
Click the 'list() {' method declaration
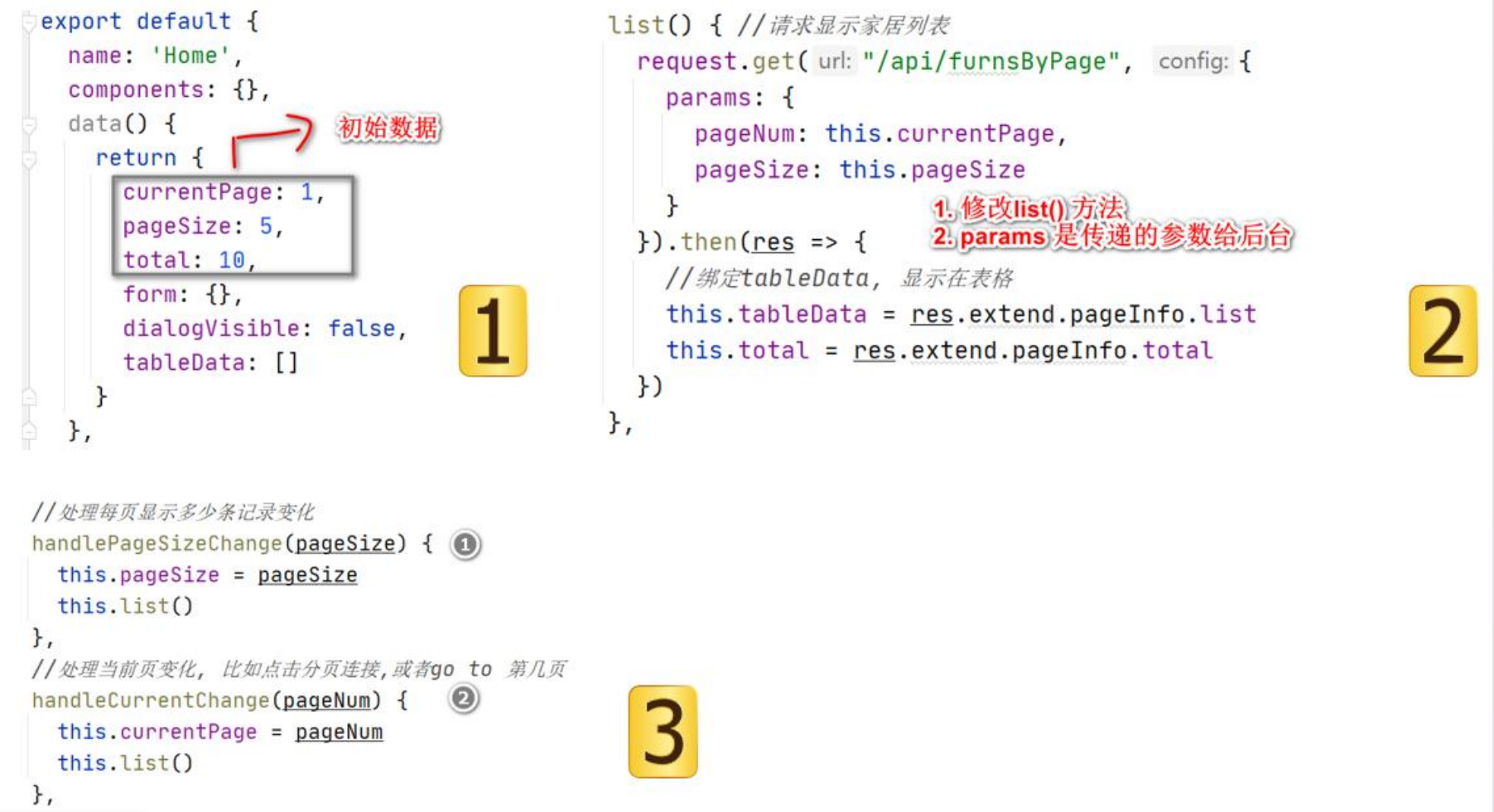pos(665,25)
